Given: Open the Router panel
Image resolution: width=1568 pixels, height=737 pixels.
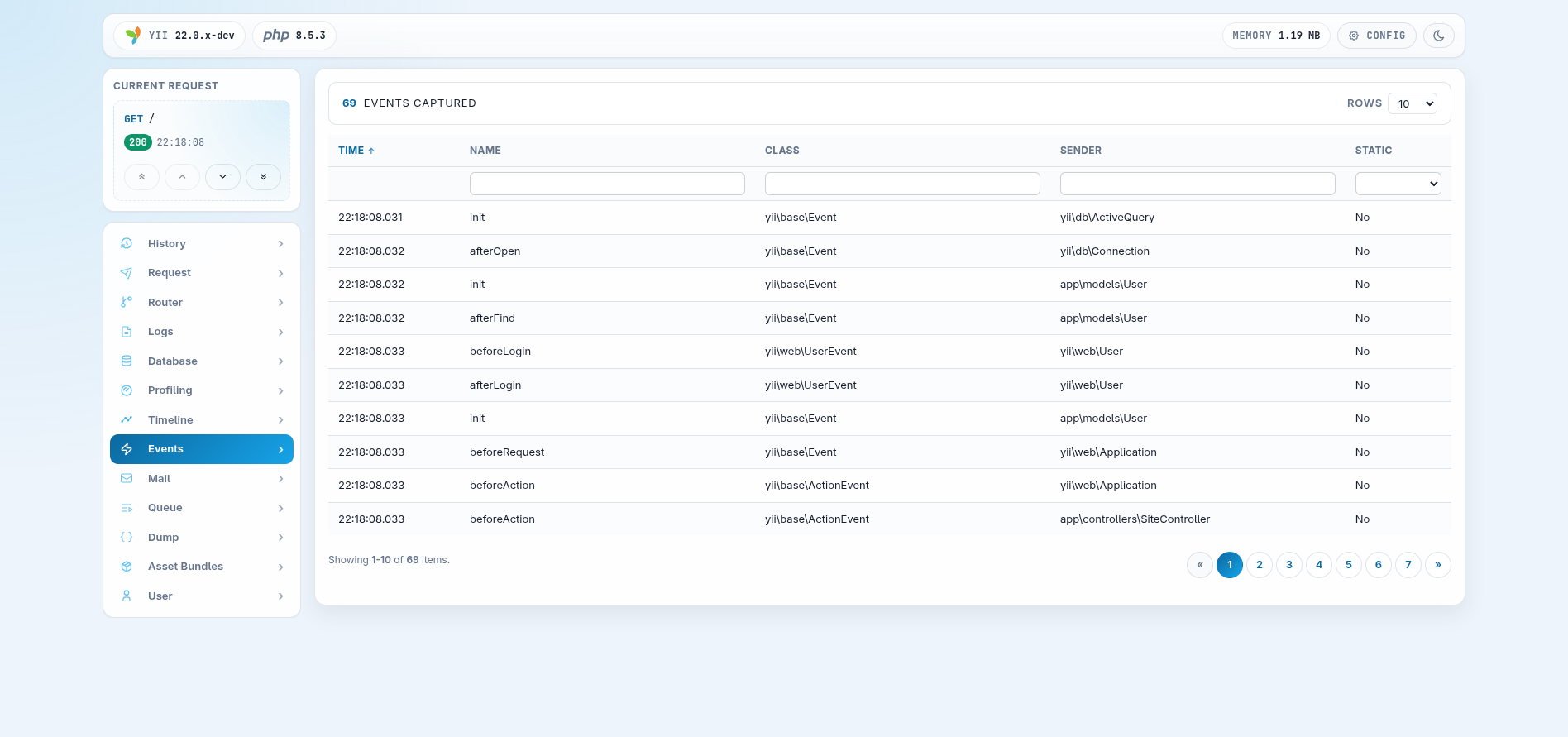Looking at the screenshot, I should pos(202,302).
